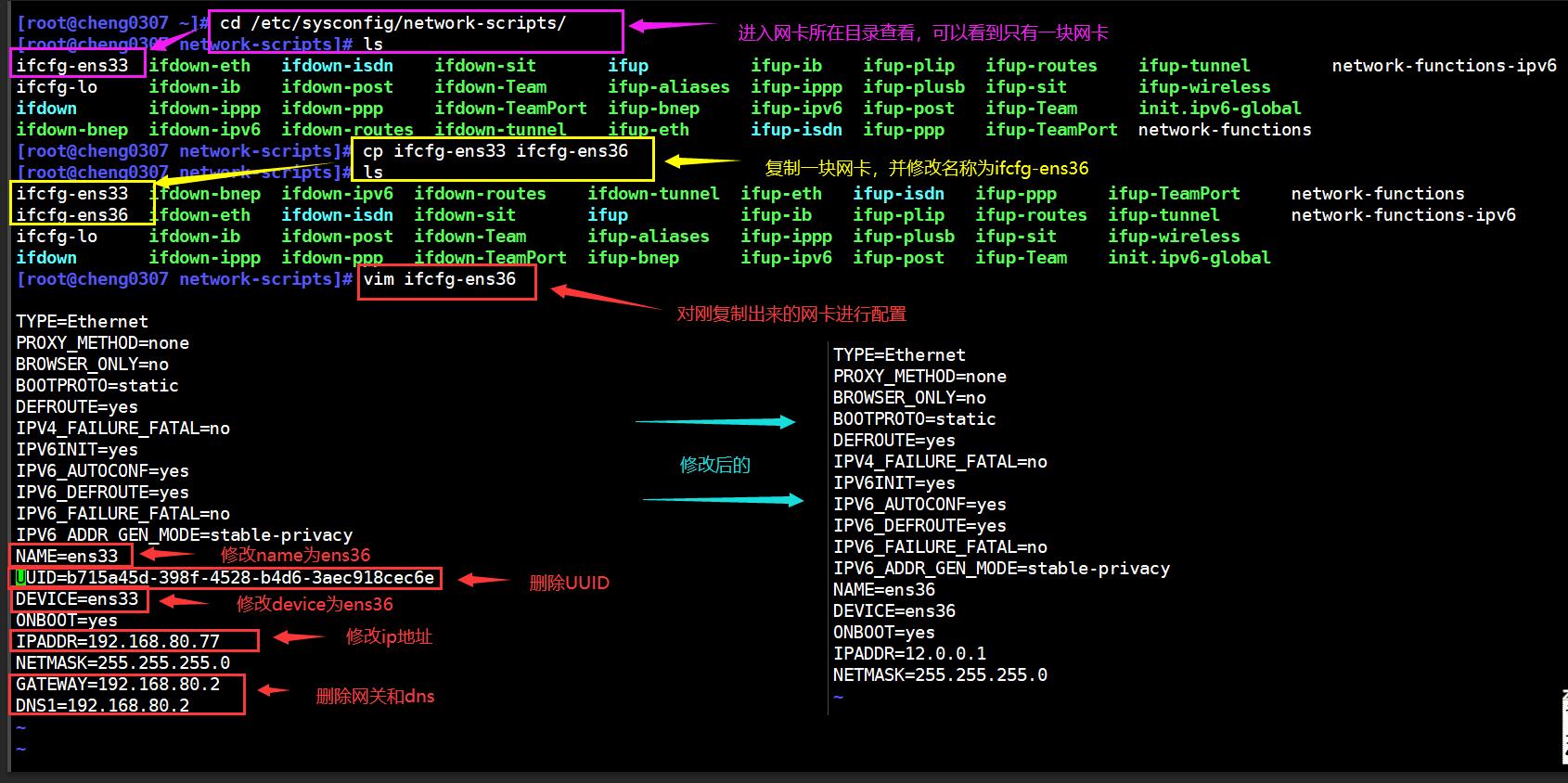Click ifup-tunnel in the second ls output
The image size is (1568, 783).
(x=1163, y=214)
